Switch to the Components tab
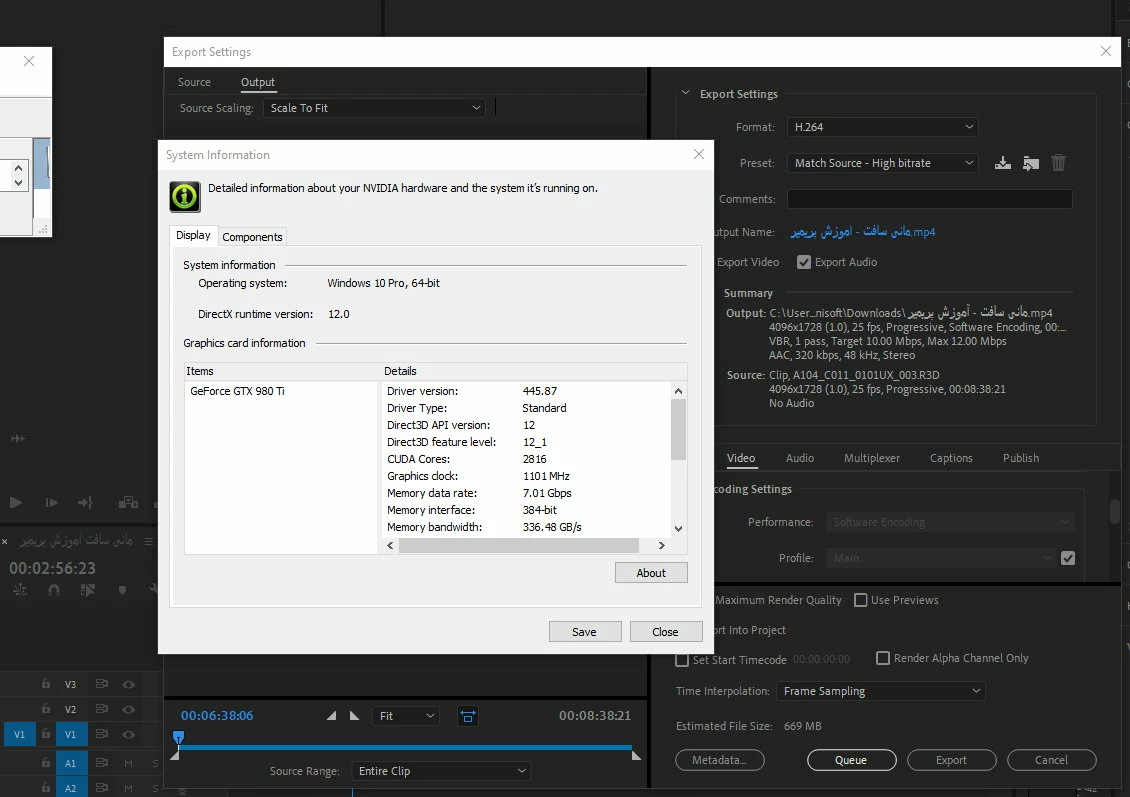The image size is (1130, 797). click(x=252, y=237)
